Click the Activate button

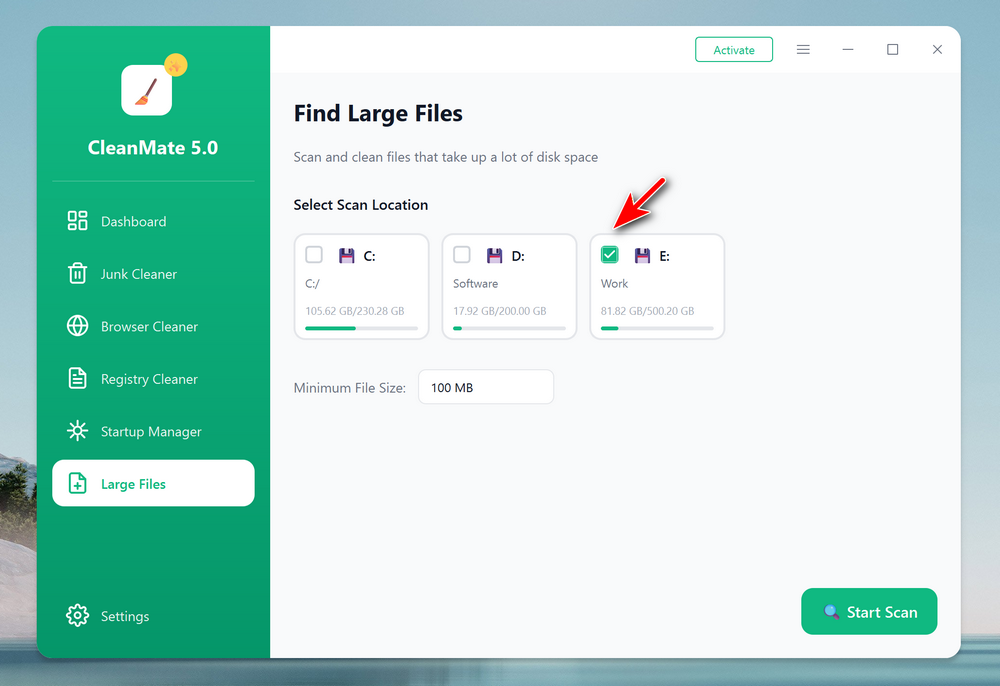click(x=734, y=50)
